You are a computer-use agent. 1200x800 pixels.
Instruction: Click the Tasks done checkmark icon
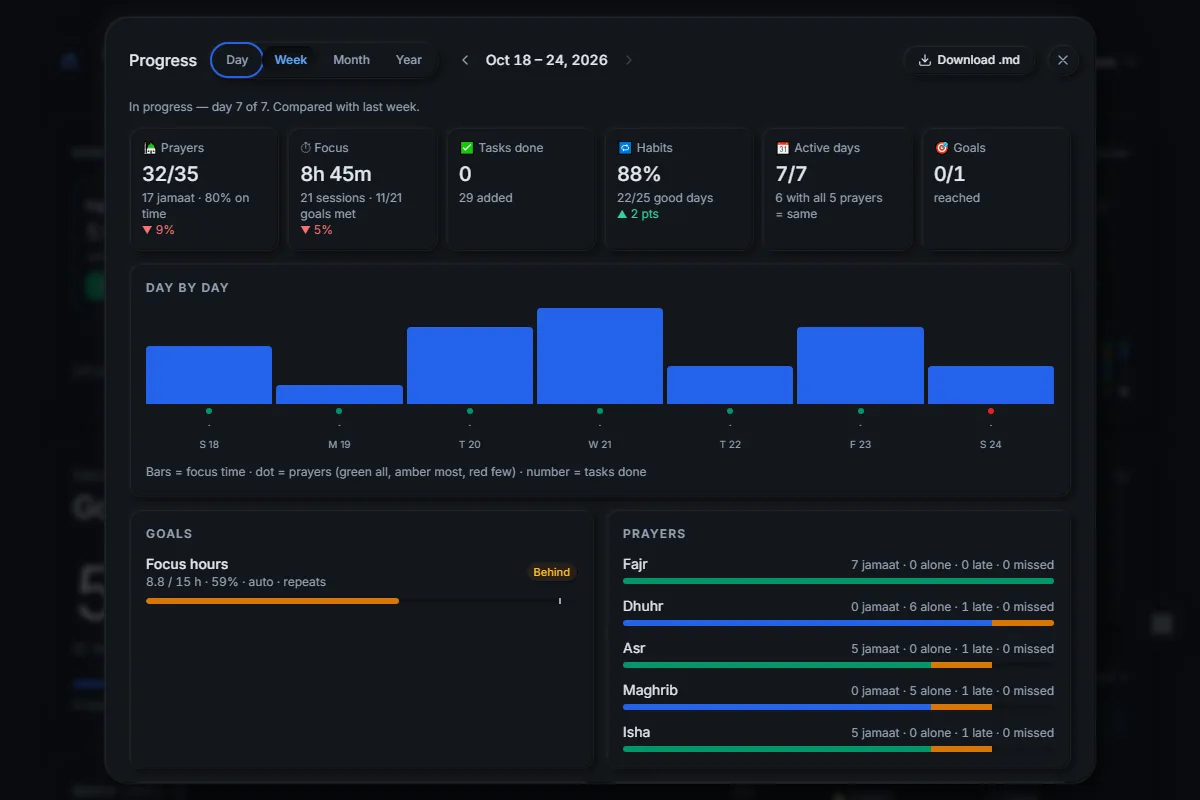[466, 148]
